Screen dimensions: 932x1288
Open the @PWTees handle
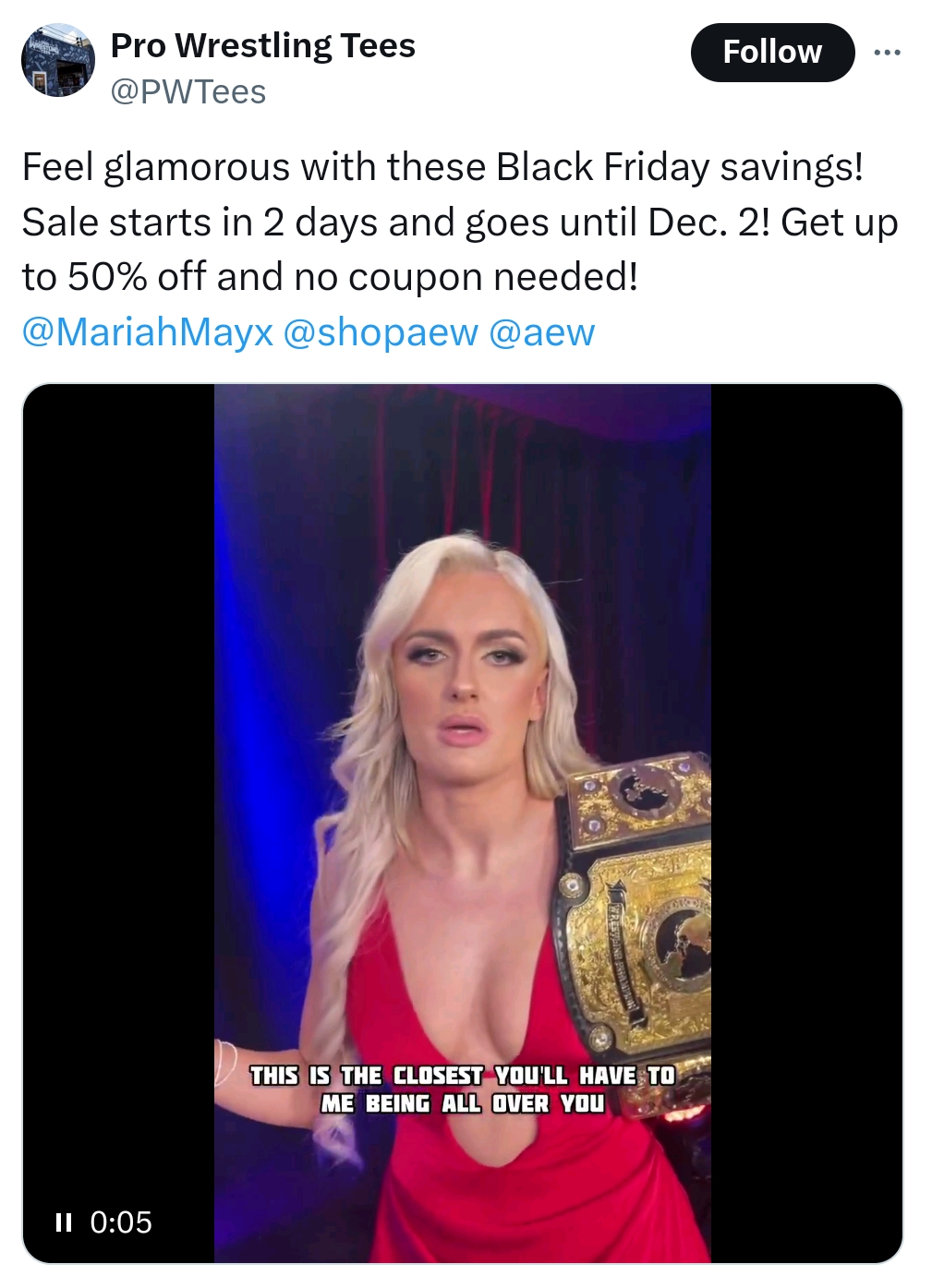coord(188,91)
